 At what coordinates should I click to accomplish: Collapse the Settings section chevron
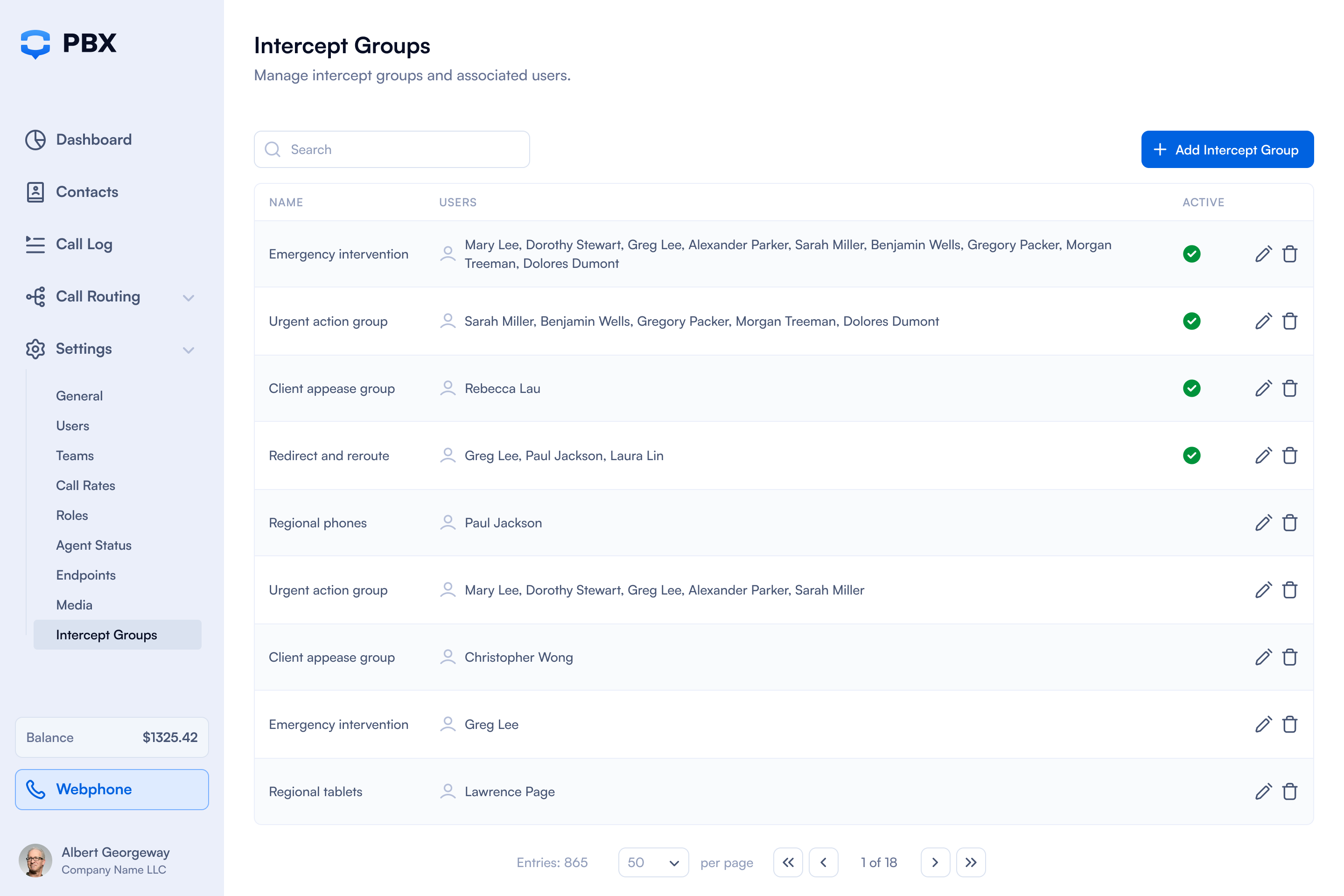click(189, 350)
